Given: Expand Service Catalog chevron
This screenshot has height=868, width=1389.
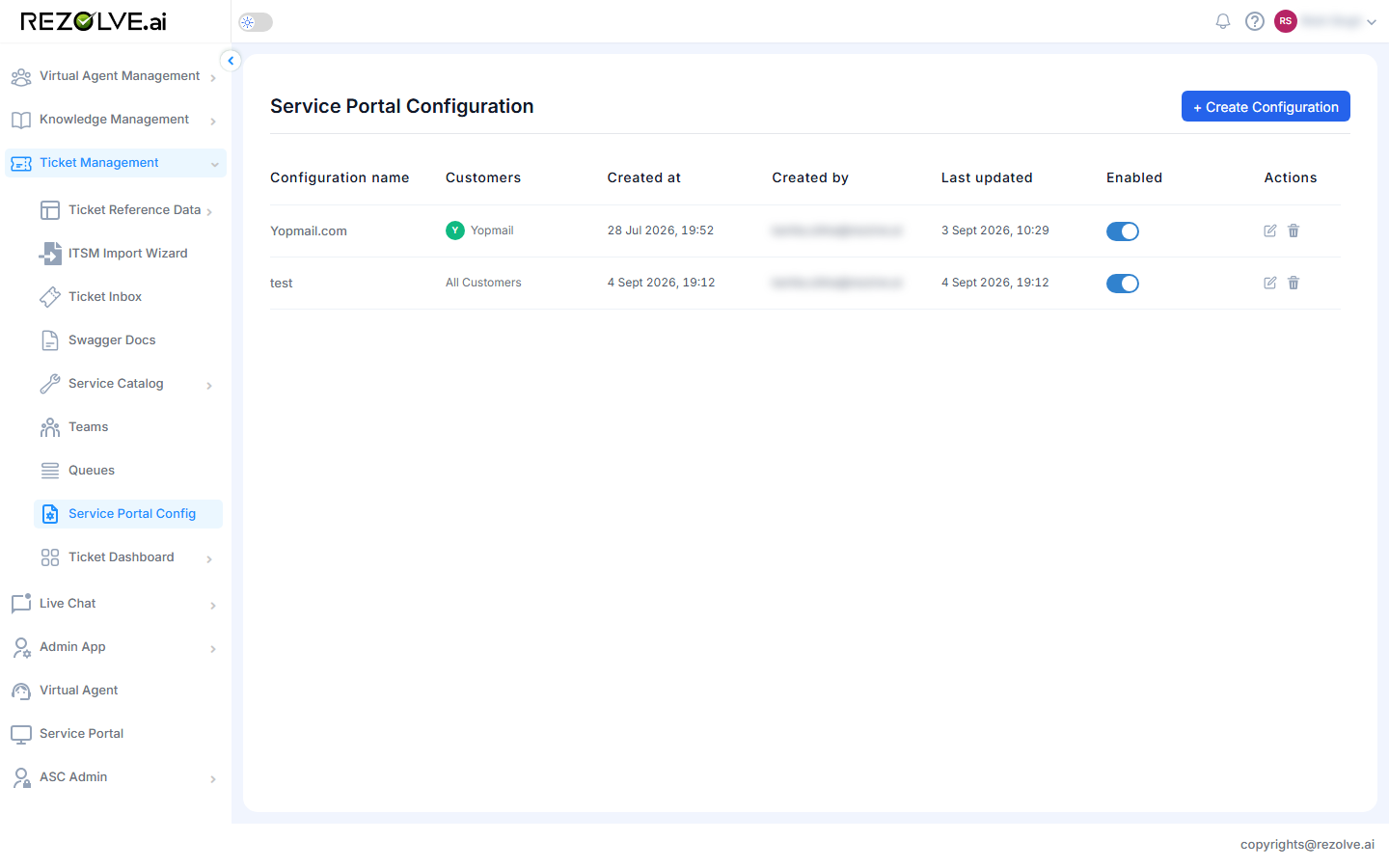Looking at the screenshot, I should [x=209, y=386].
